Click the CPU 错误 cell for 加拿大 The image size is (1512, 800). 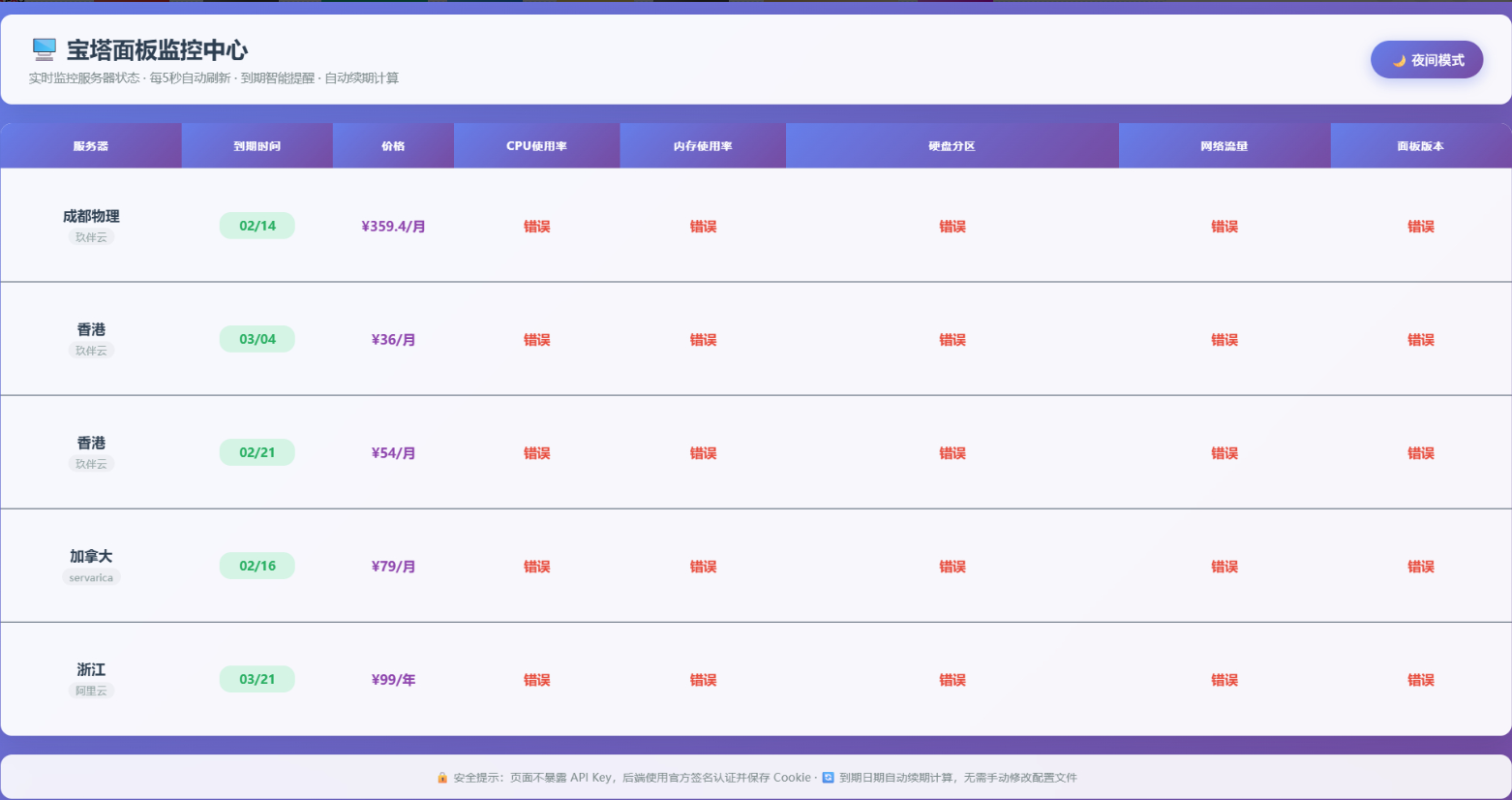(537, 566)
